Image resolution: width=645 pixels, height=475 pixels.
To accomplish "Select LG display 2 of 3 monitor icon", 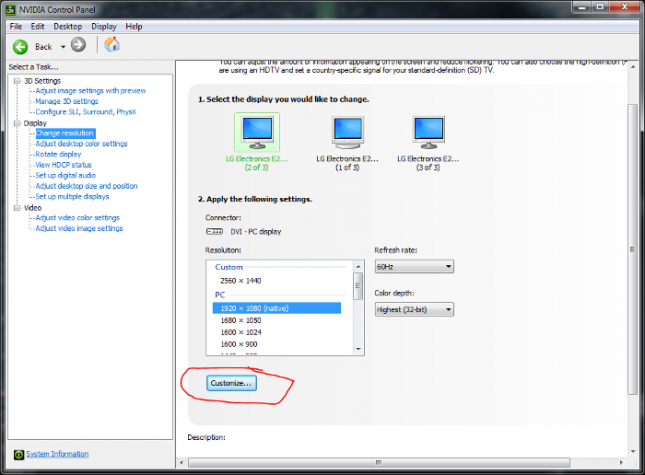I will tap(257, 132).
